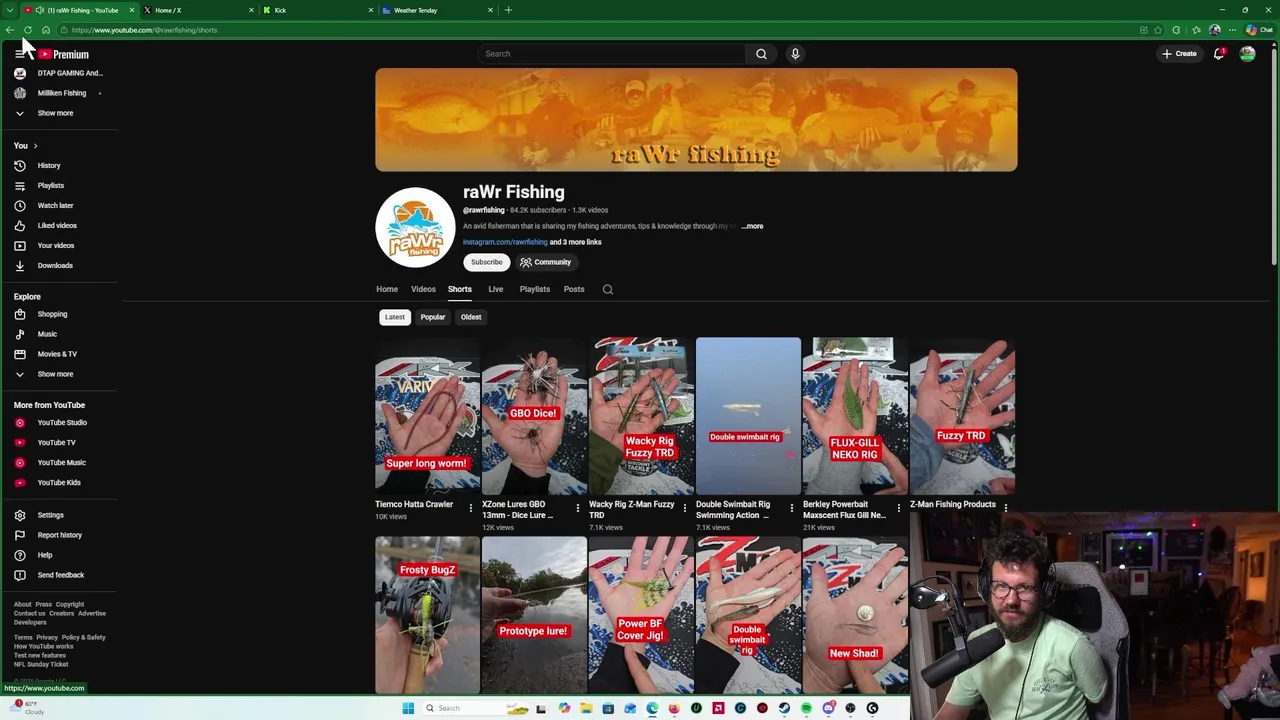The height and width of the screenshot is (720, 1280).
Task: Open the browser favorites icon
Action: (x=1196, y=30)
